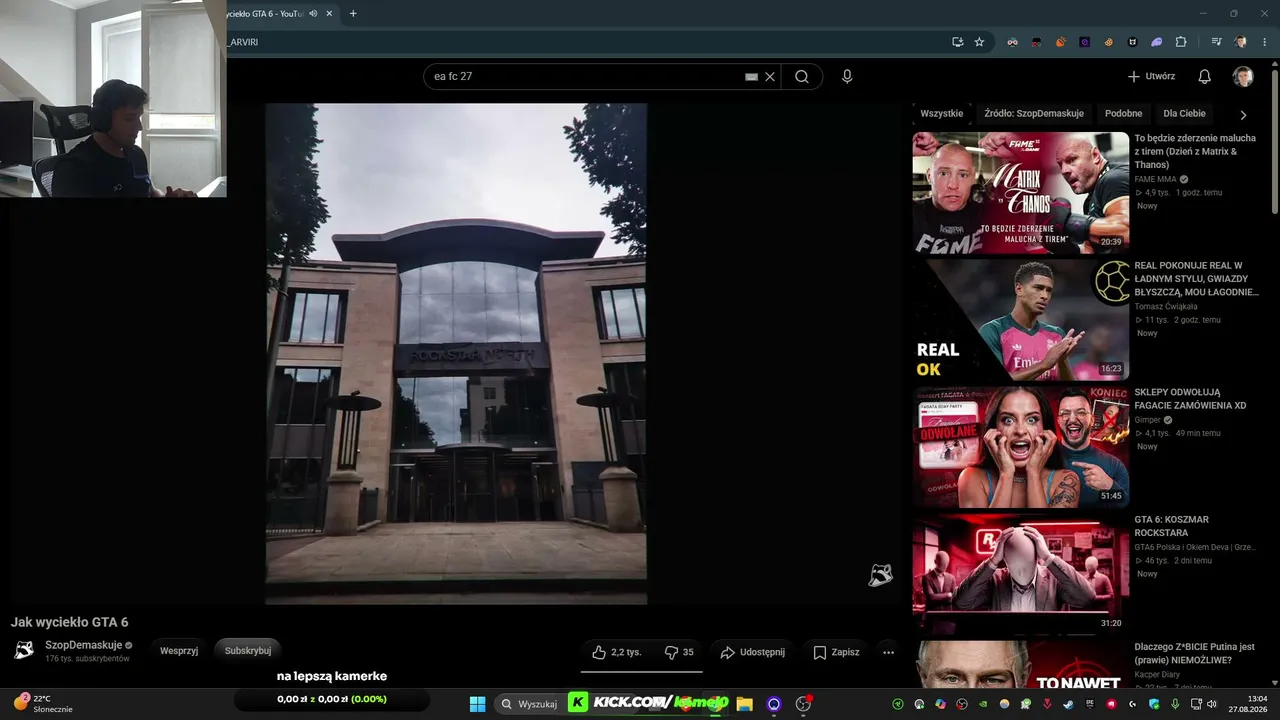Click the Utwórz create button
Viewport: 1280px width, 720px height.
pos(1152,77)
